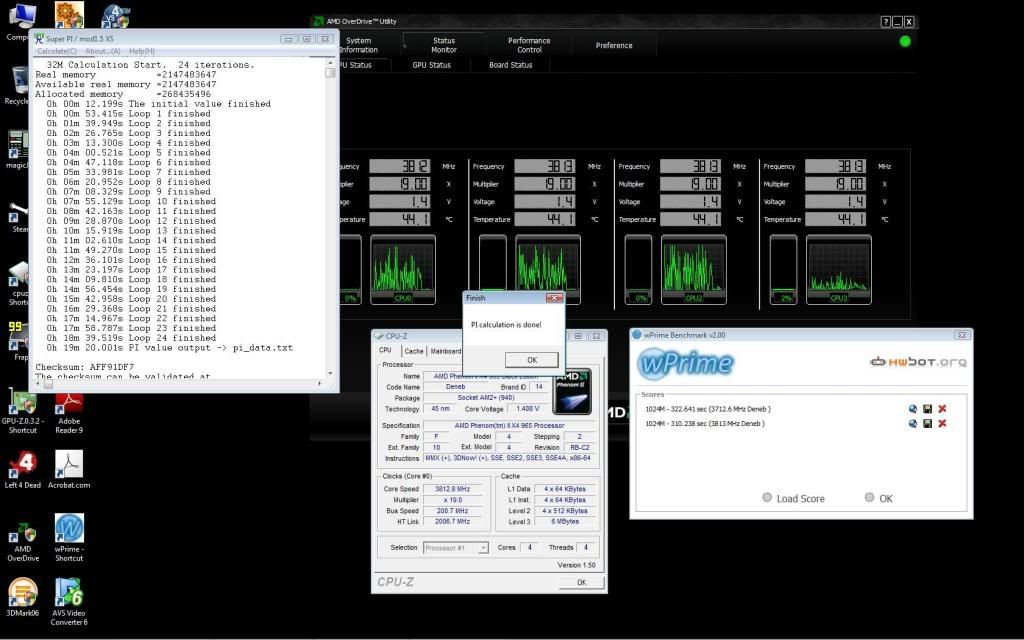1024x640 pixels.
Task: Open the Acrobat.com desktop icon
Action: pyautogui.click(x=69, y=470)
